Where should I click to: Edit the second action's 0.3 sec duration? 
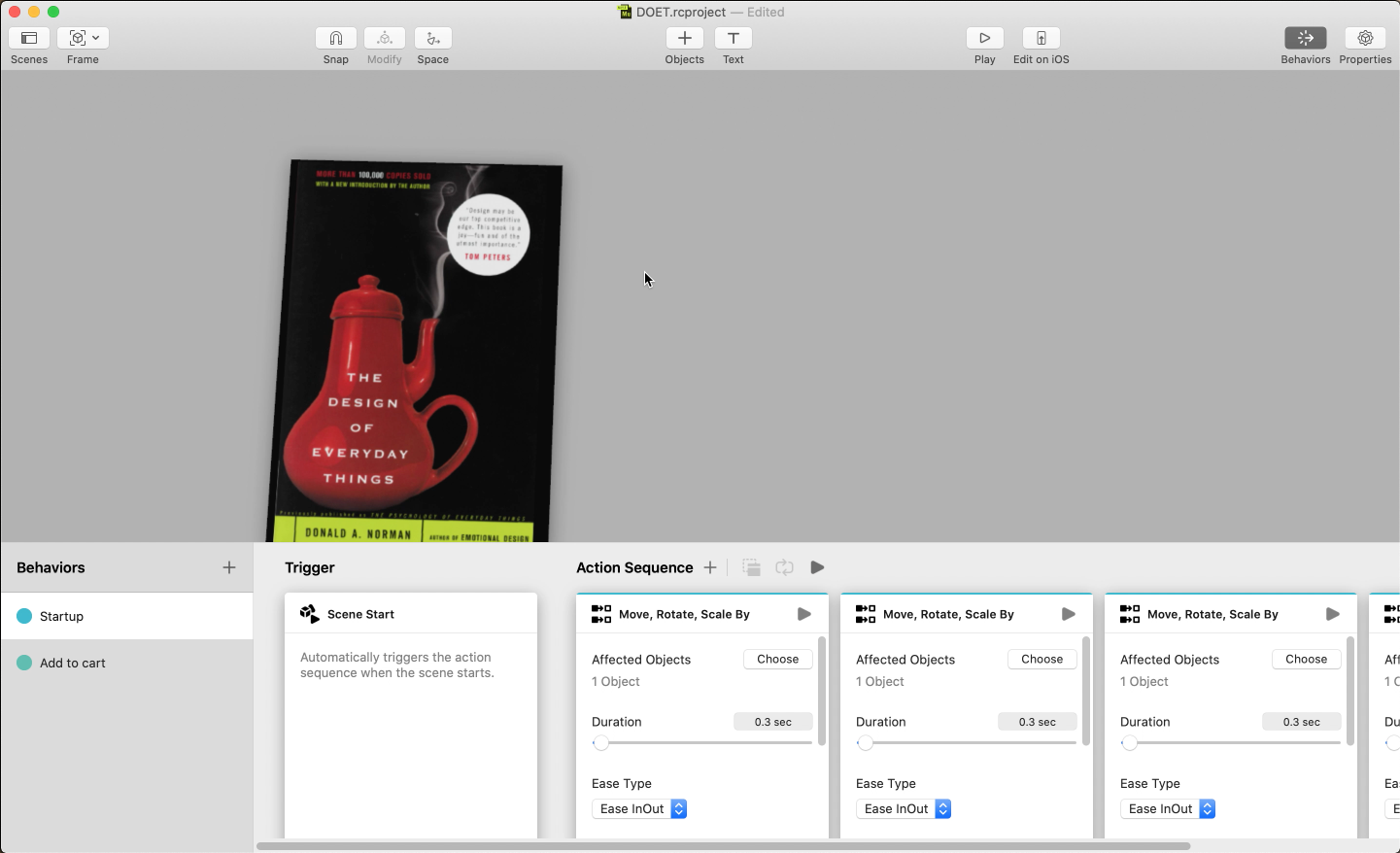pyautogui.click(x=1038, y=722)
